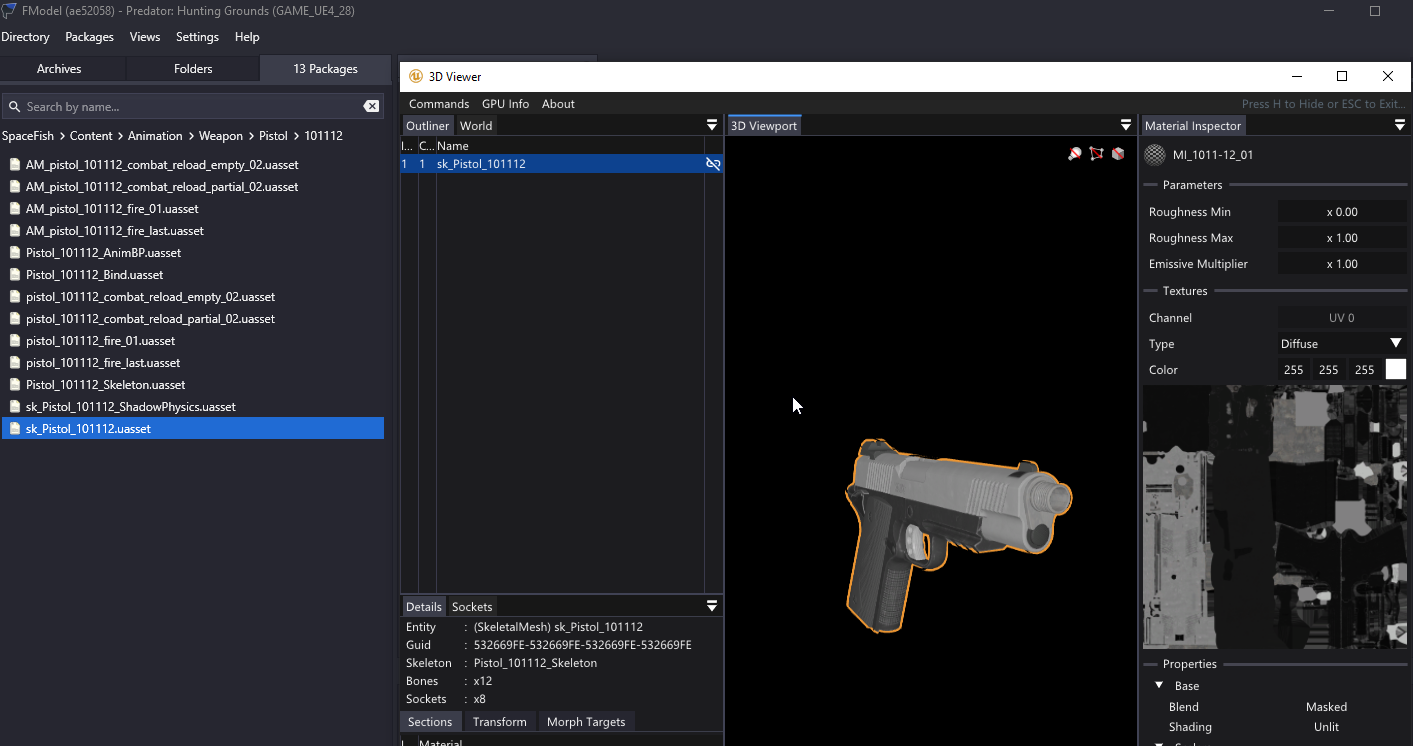The image size is (1413, 746).
Task: Toggle the cube mesh icon in viewport
Action: point(1118,154)
